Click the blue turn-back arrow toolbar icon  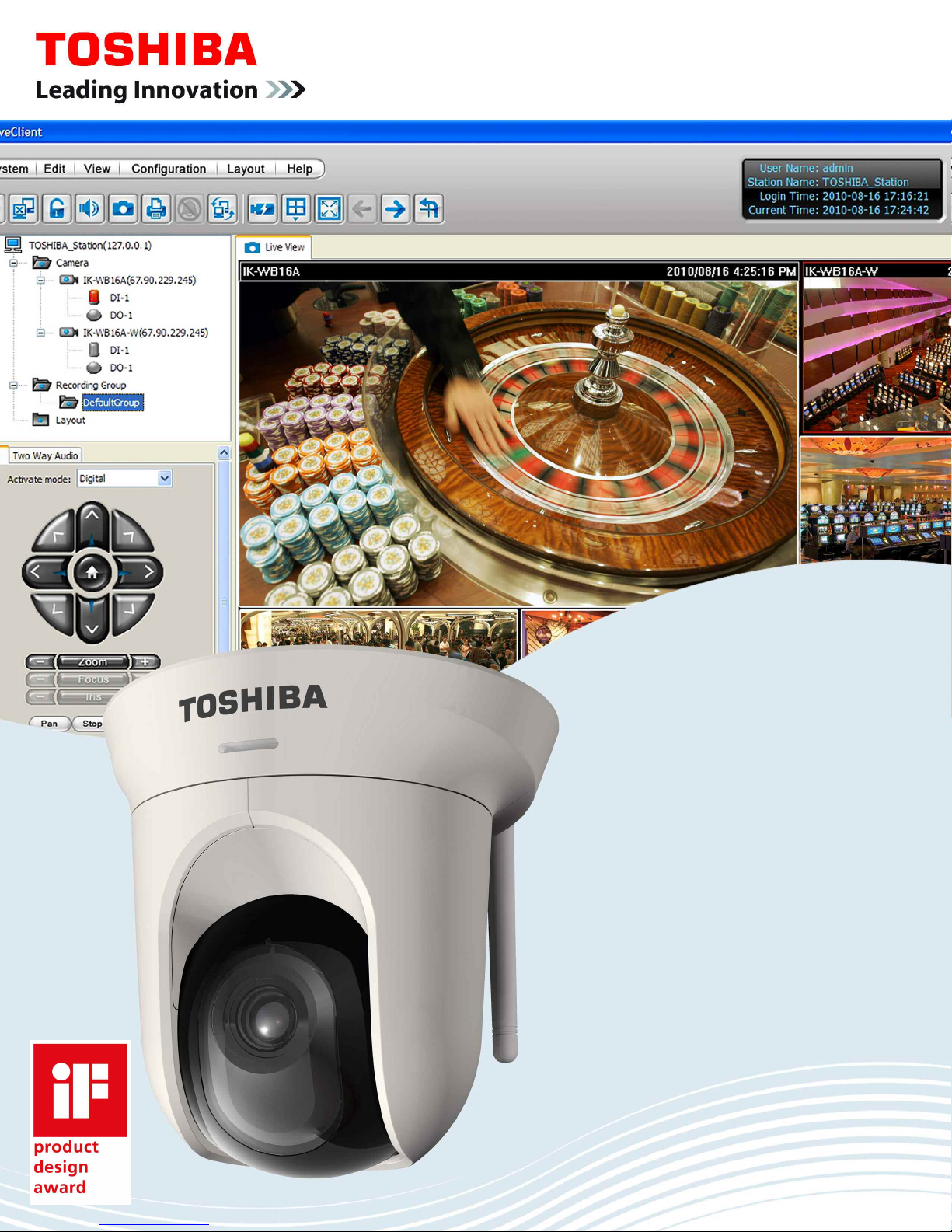pos(429,208)
